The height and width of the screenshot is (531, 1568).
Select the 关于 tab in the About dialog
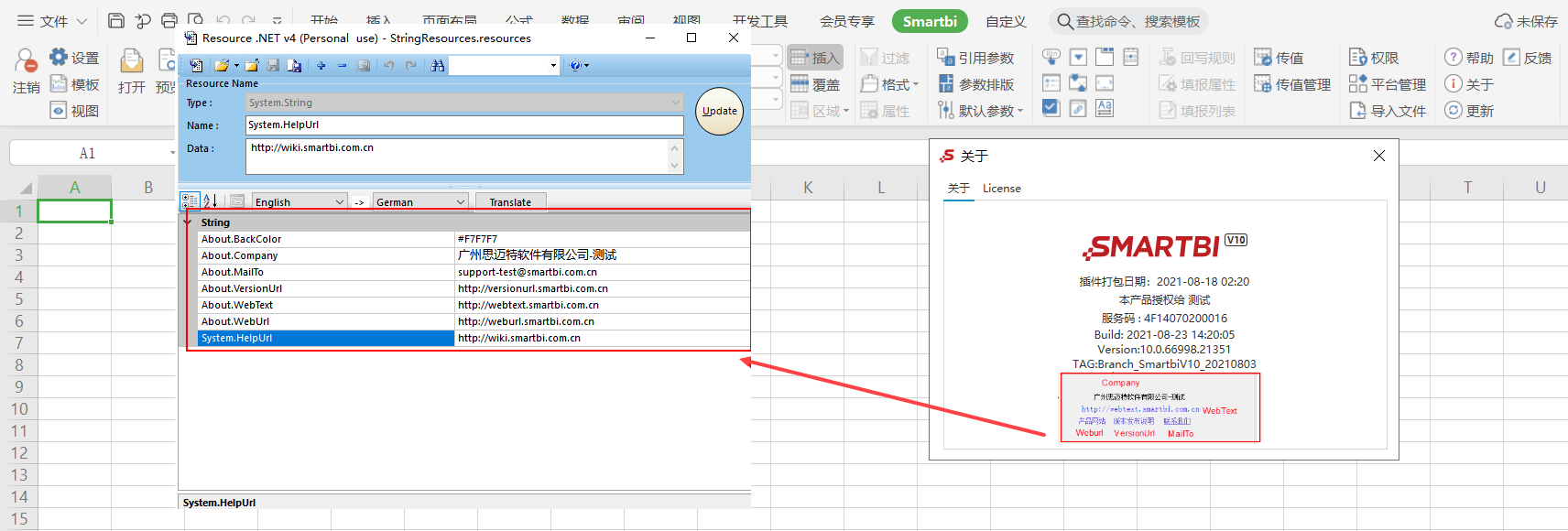click(x=959, y=188)
